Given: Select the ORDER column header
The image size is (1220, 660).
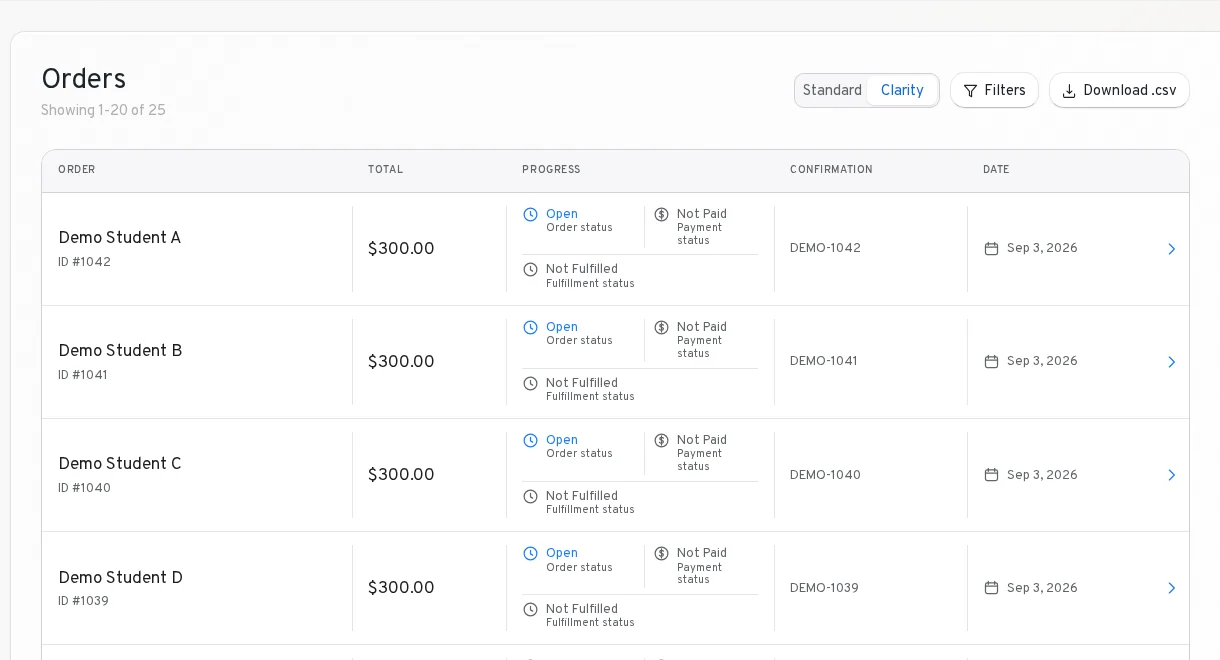Looking at the screenshot, I should (x=77, y=170).
